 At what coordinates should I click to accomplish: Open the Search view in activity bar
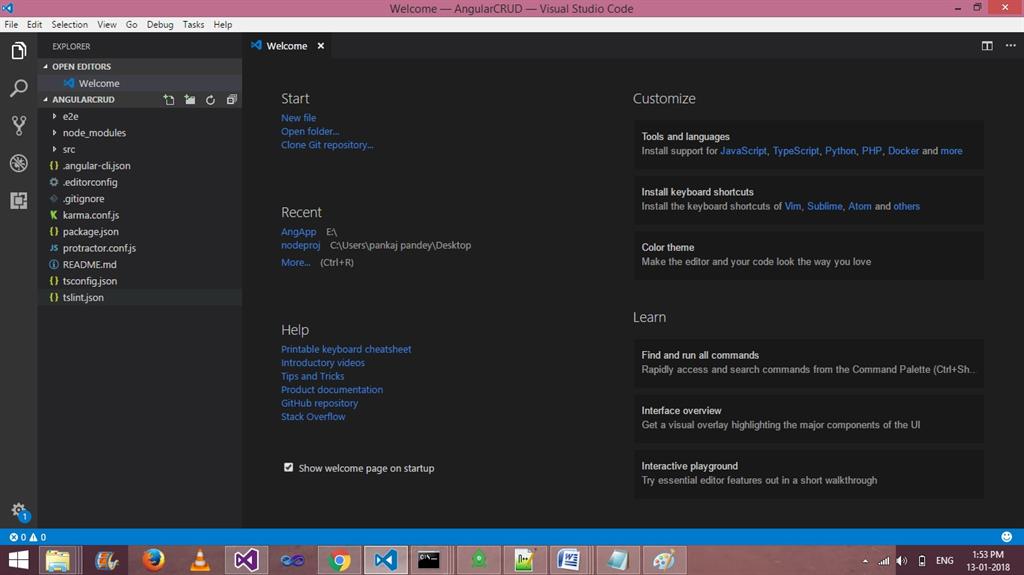(18, 88)
